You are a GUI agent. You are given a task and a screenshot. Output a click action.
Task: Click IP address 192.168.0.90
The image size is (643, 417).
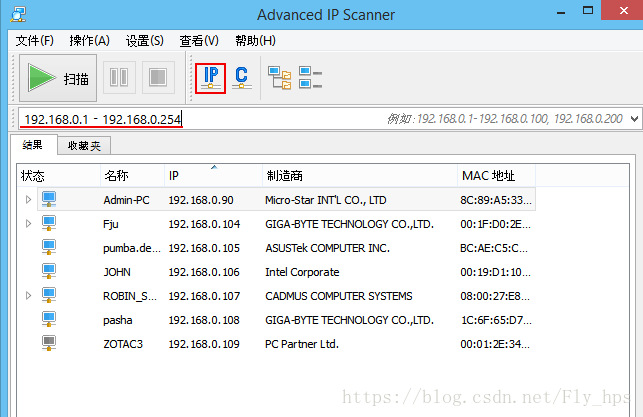coord(201,200)
